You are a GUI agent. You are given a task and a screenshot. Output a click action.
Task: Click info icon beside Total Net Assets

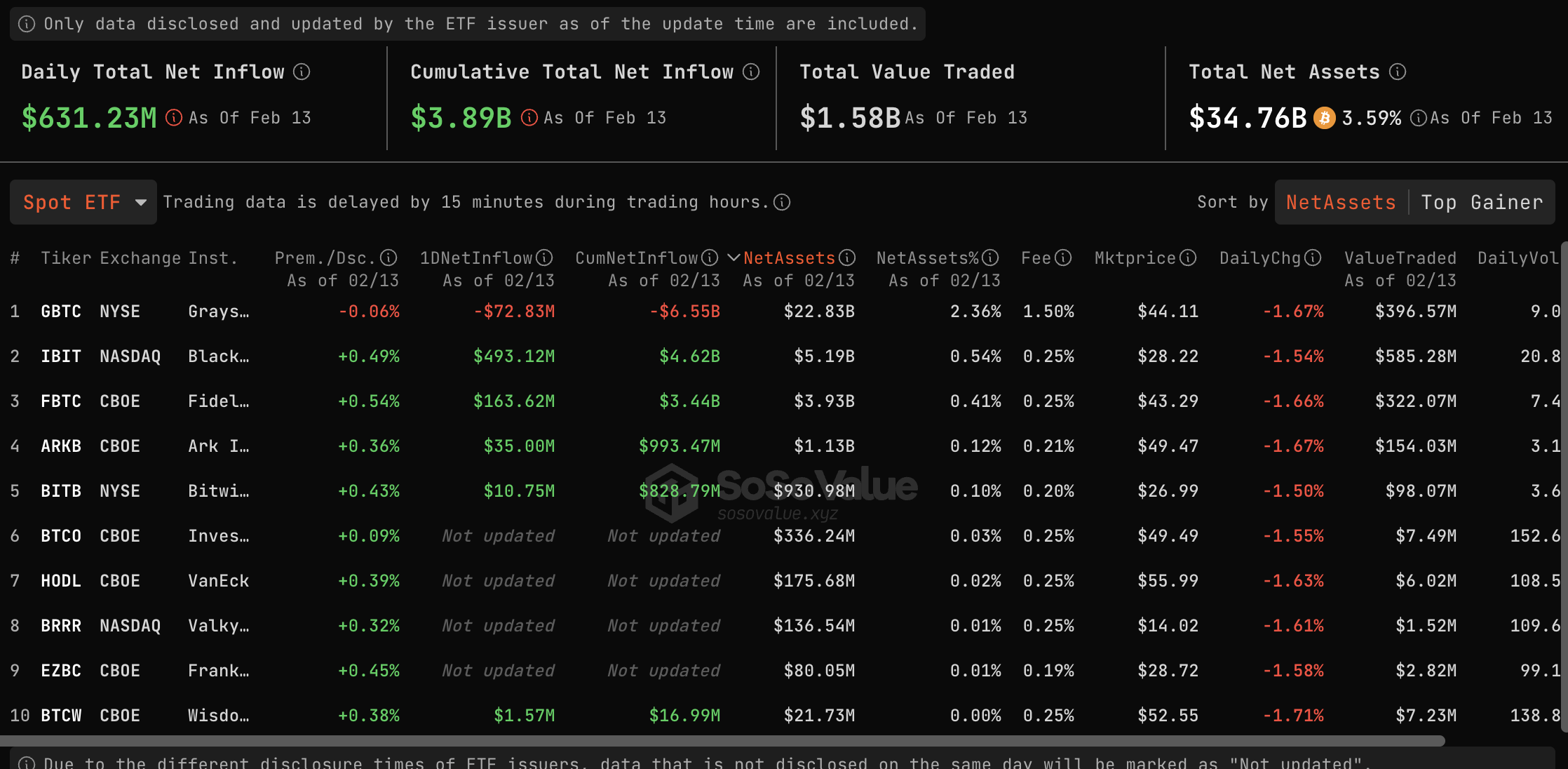[1398, 72]
